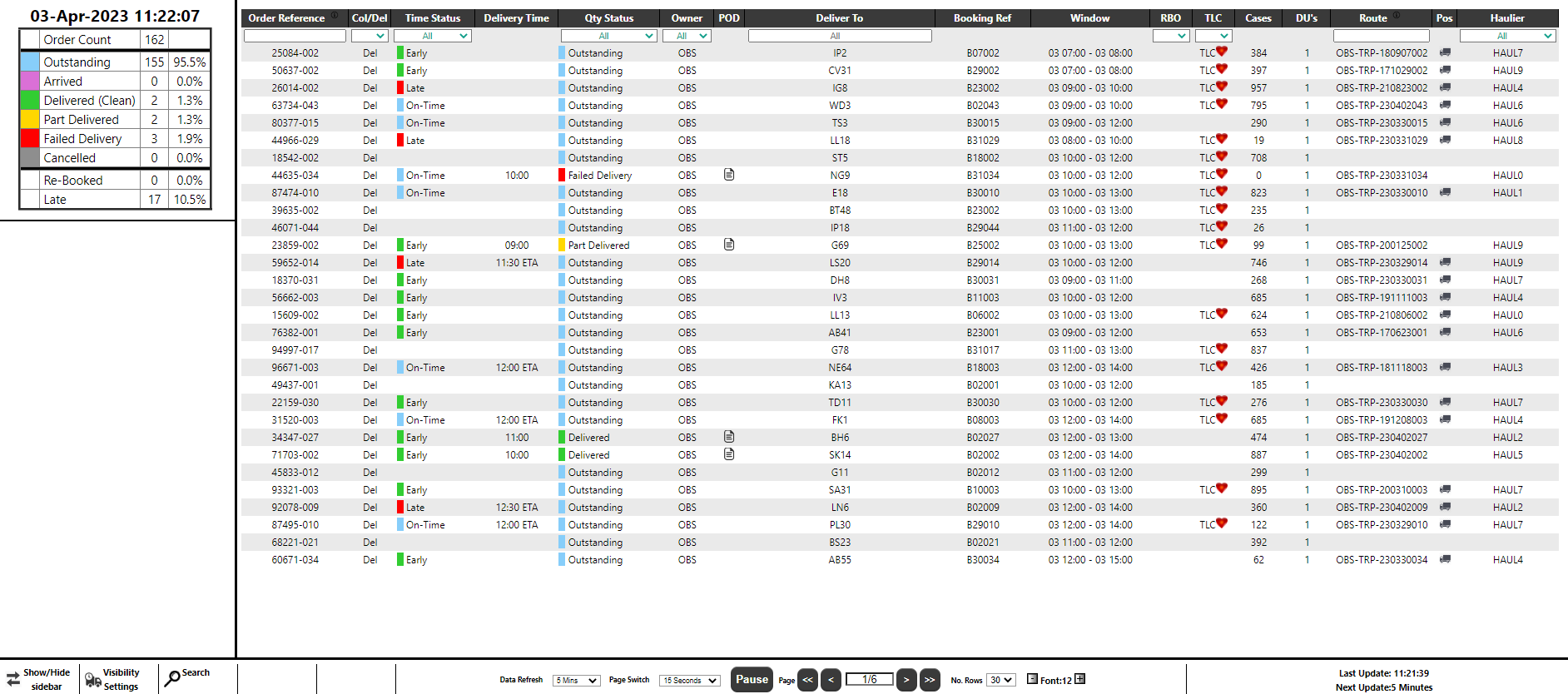Click the TLC heart icon for order 93321-003

1222,488
